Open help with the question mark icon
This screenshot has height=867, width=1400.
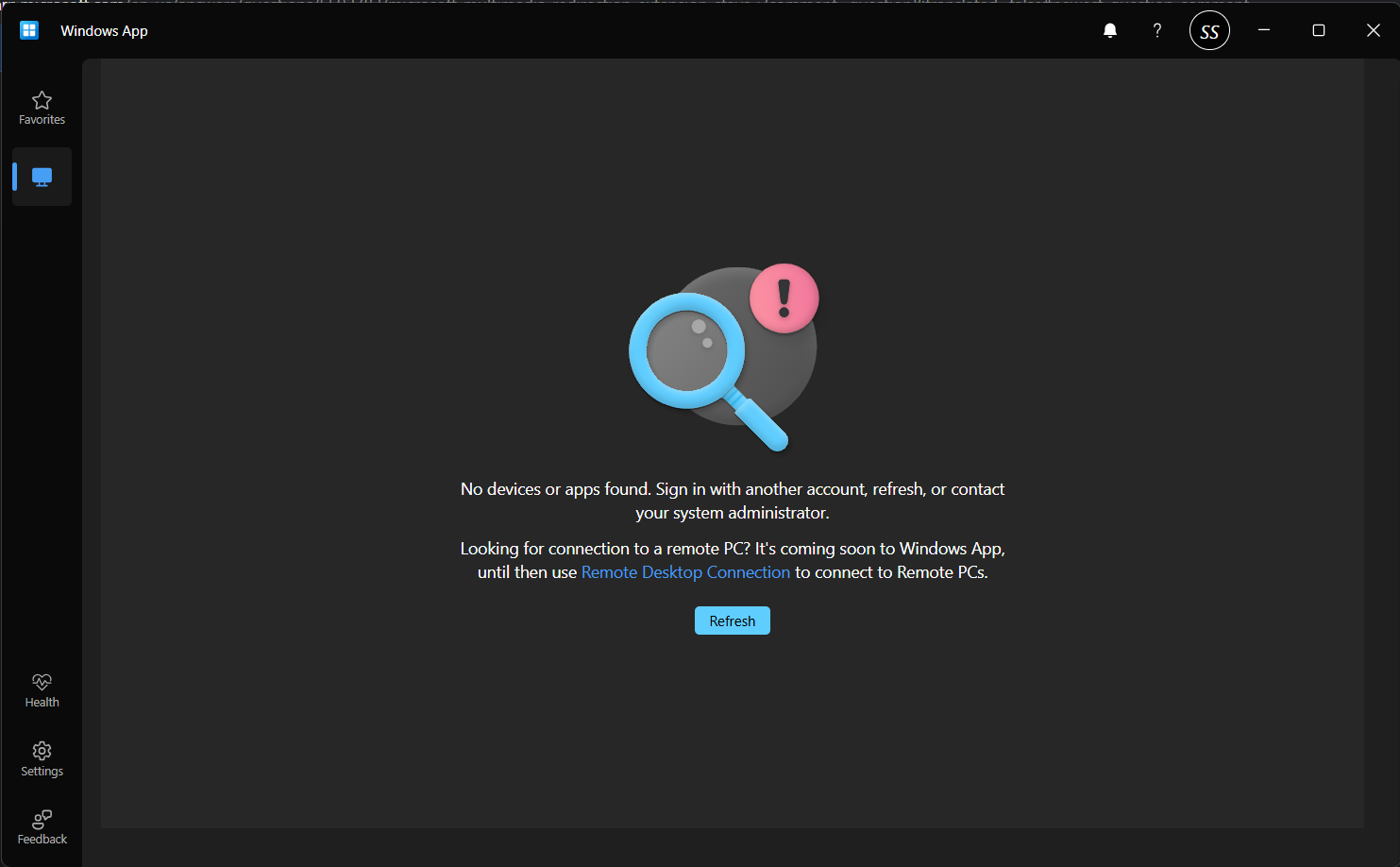click(x=1156, y=30)
